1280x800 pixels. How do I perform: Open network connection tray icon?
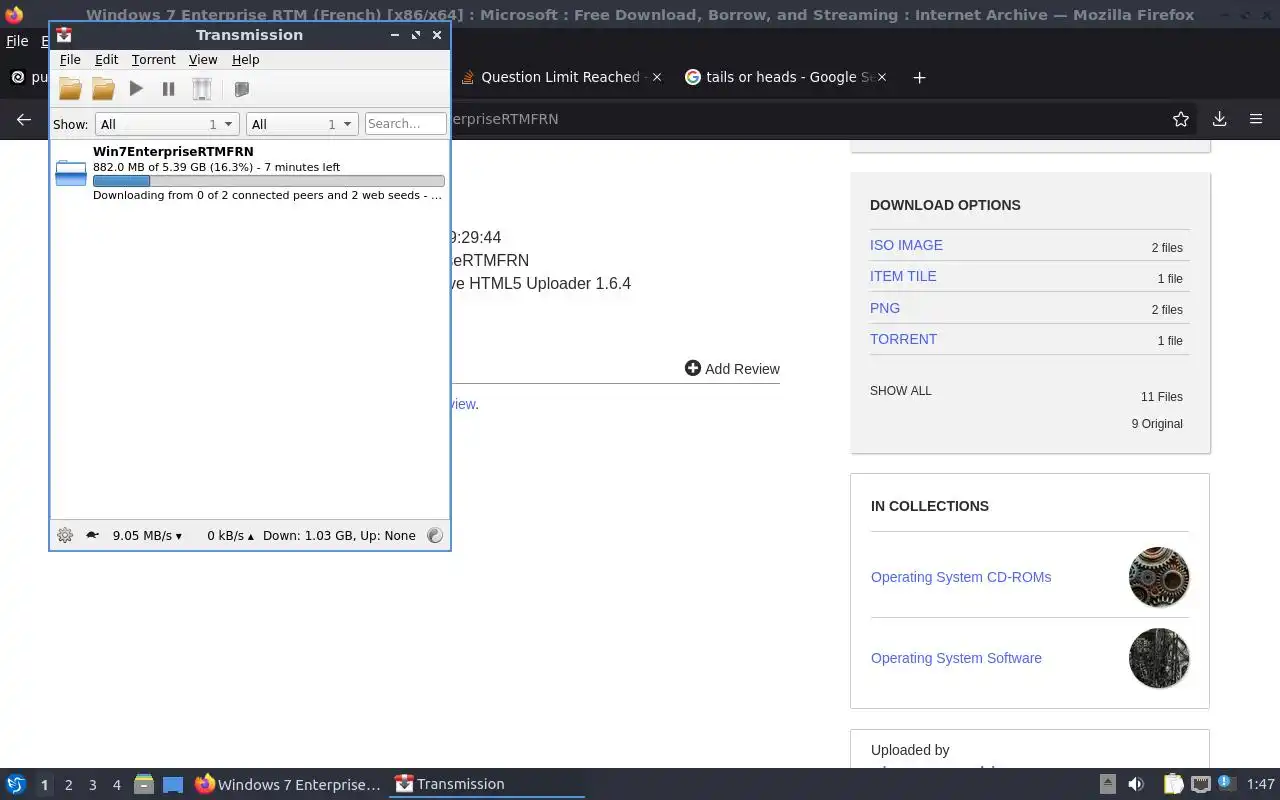[1201, 784]
